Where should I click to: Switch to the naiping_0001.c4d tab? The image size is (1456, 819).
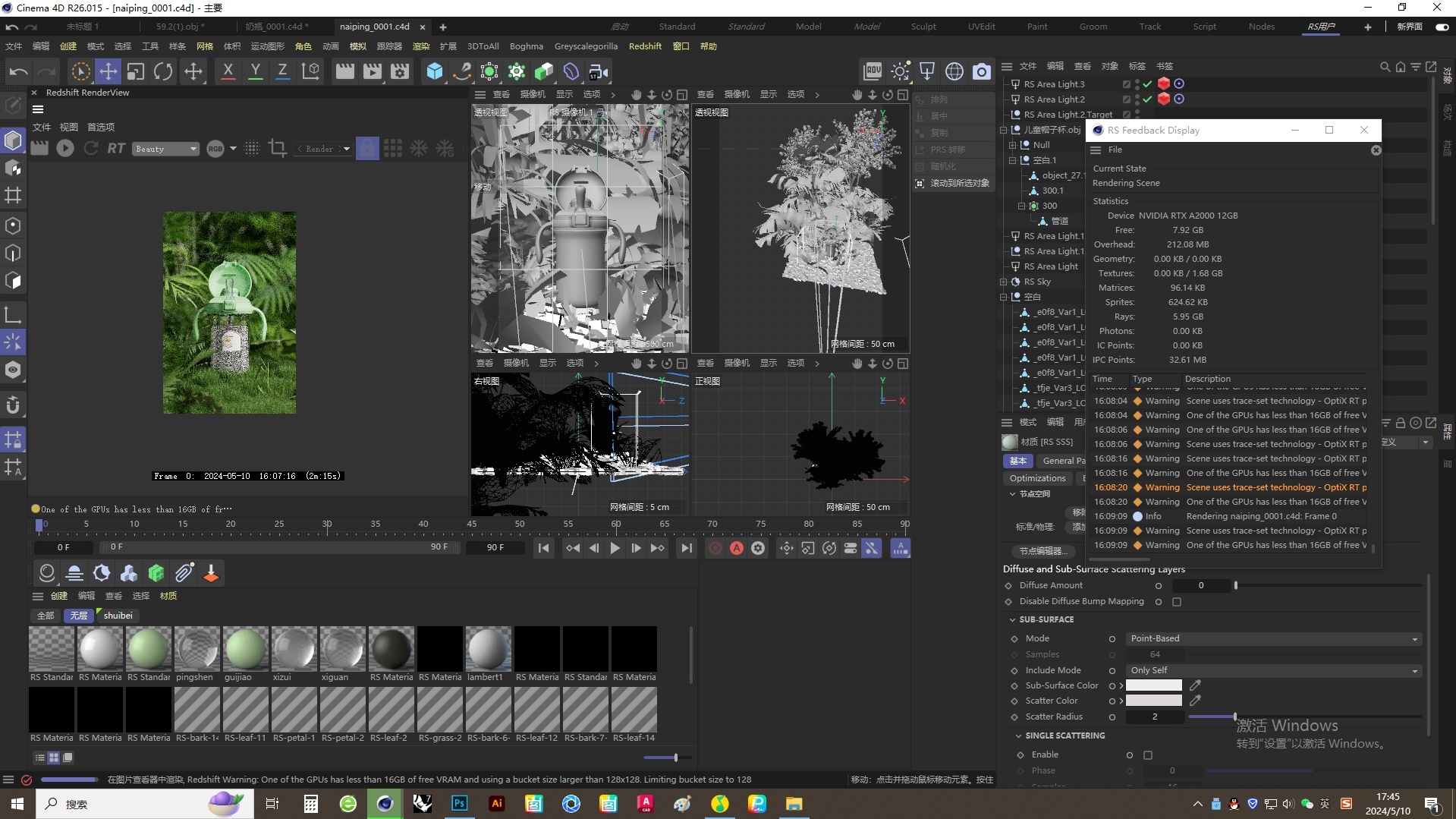(x=375, y=27)
